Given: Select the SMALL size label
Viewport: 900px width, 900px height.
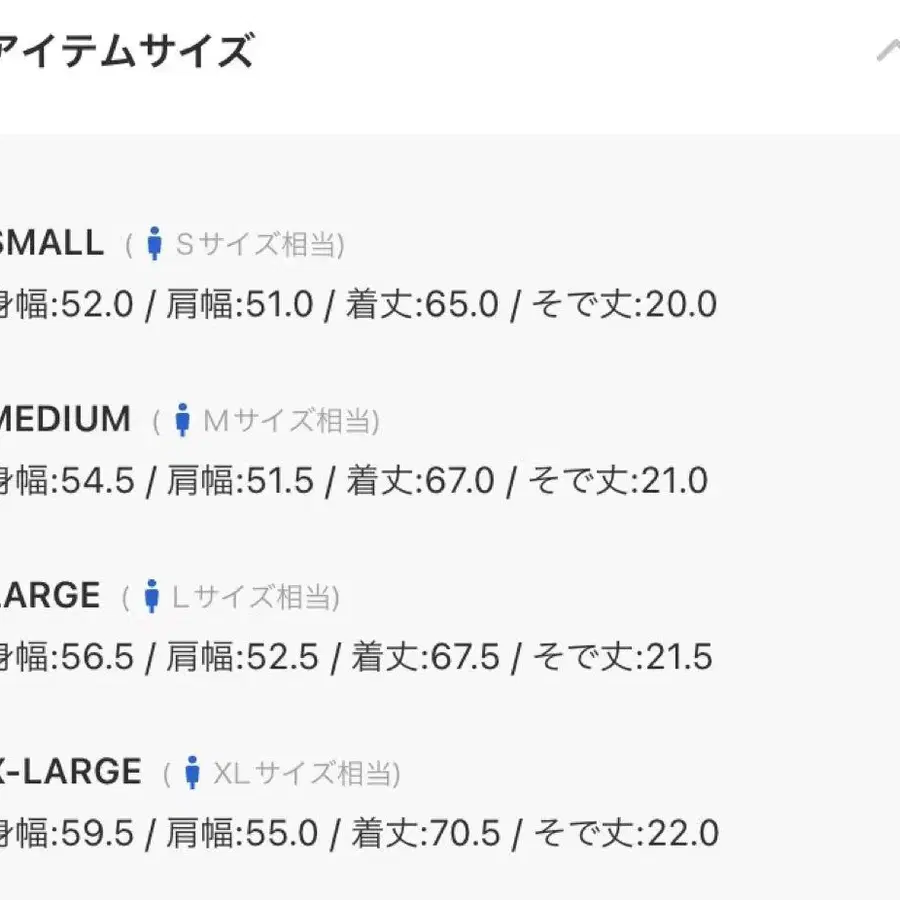Looking at the screenshot, I should [52, 243].
